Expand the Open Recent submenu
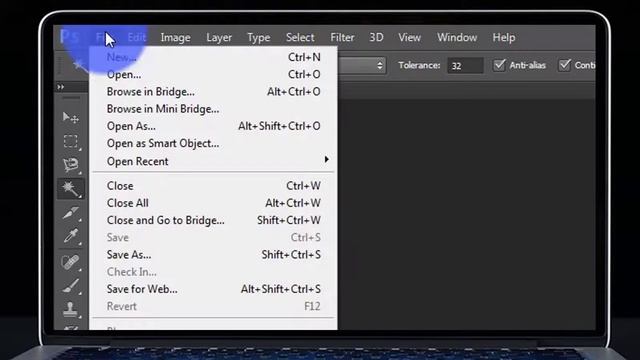This screenshot has height=360, width=640. point(213,161)
